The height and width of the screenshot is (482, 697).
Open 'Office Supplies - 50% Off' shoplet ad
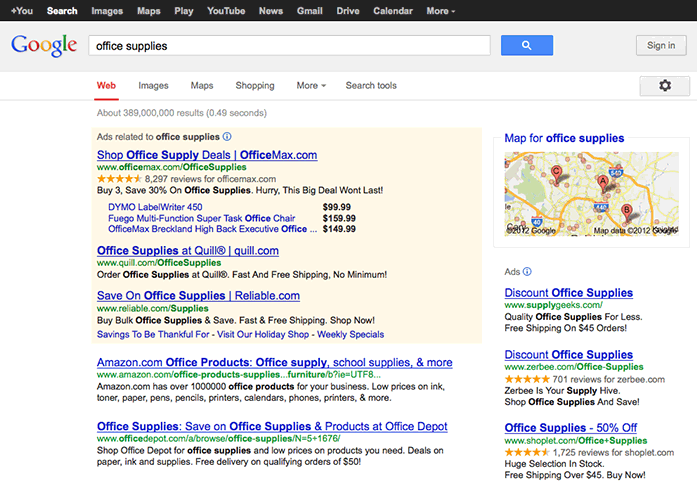tap(571, 428)
